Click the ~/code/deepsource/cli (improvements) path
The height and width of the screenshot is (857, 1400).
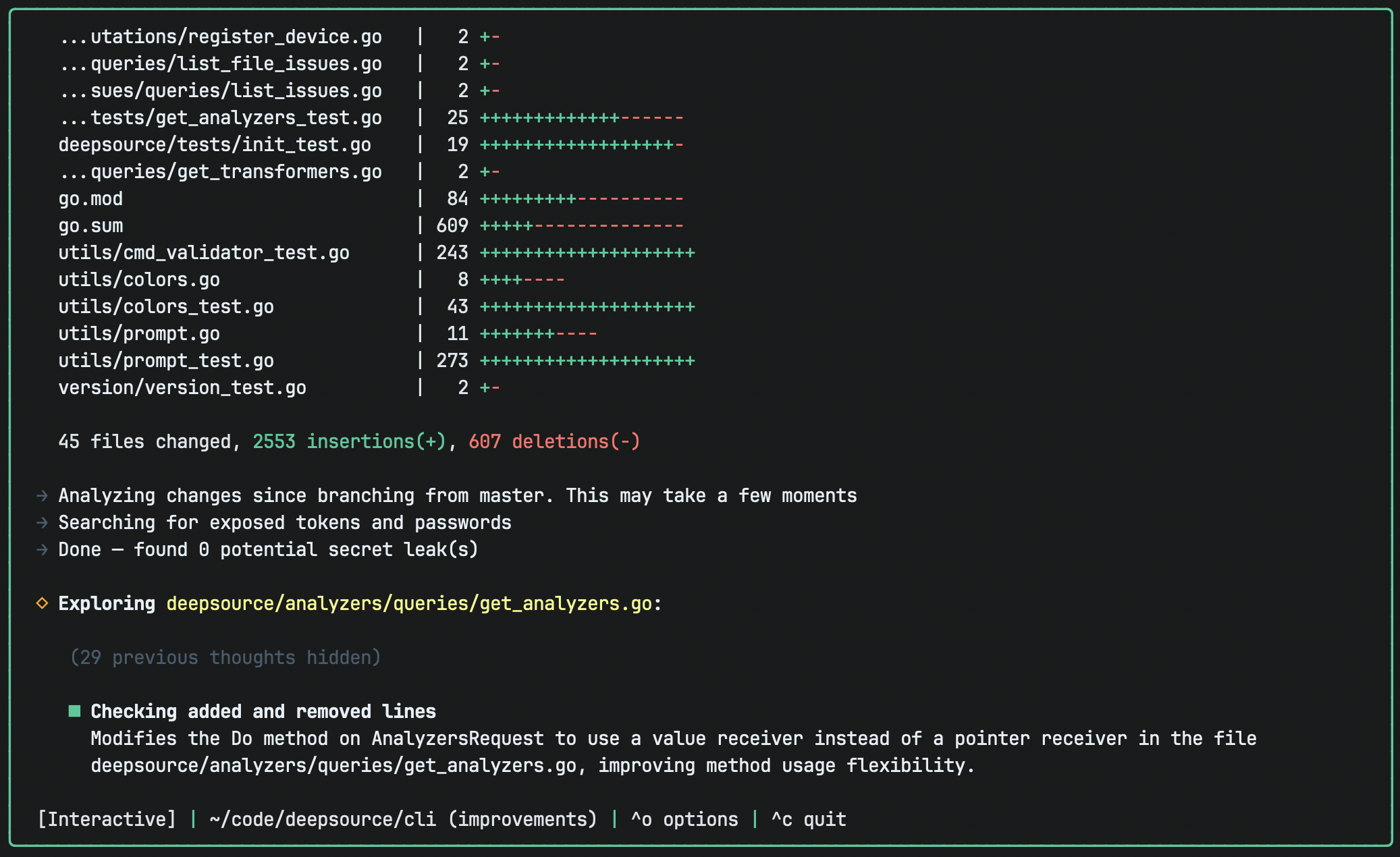point(403,819)
